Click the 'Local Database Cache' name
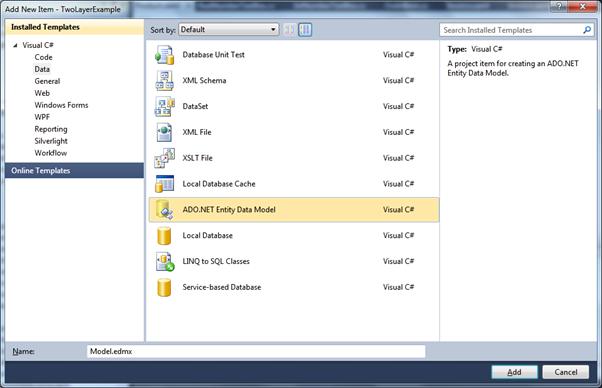 click(x=219, y=184)
